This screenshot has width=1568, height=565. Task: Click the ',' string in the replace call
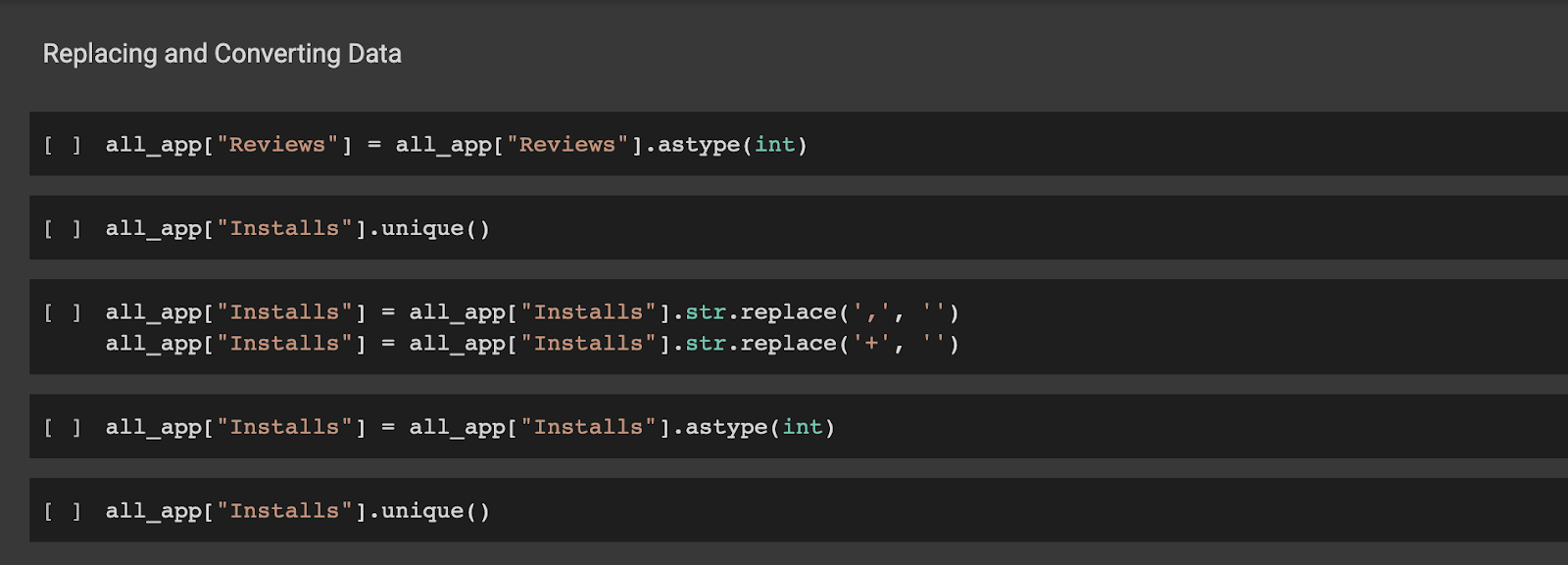871,312
